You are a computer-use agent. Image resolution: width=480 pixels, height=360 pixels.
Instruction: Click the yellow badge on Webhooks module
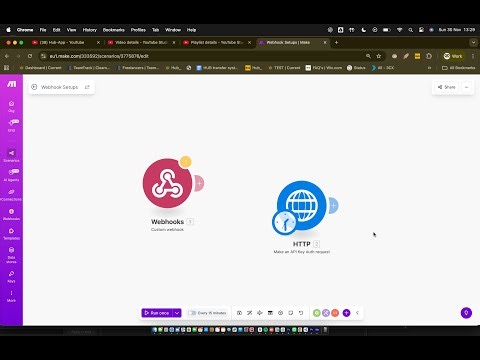tap(185, 162)
